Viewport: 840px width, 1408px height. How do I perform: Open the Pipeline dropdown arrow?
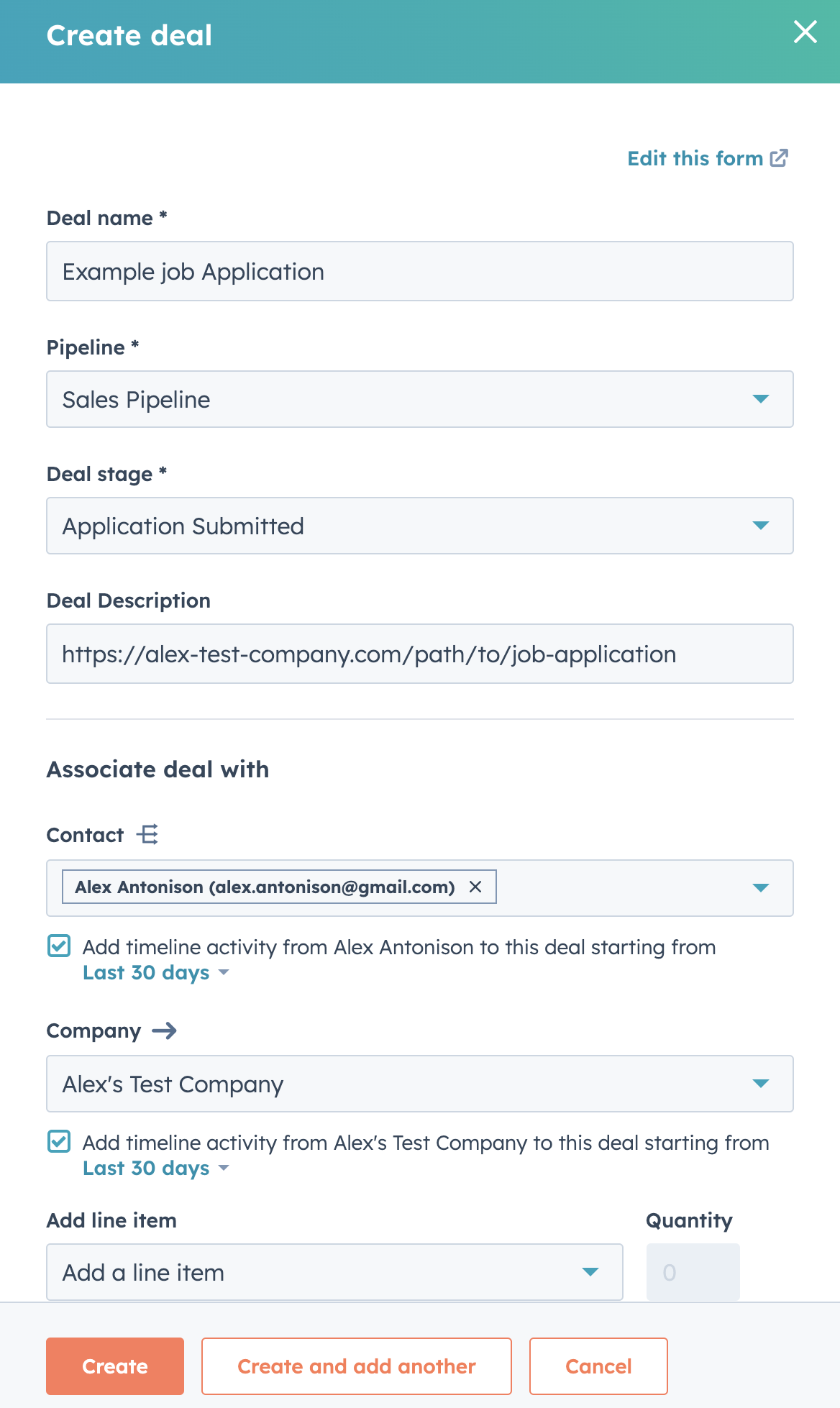coord(760,399)
